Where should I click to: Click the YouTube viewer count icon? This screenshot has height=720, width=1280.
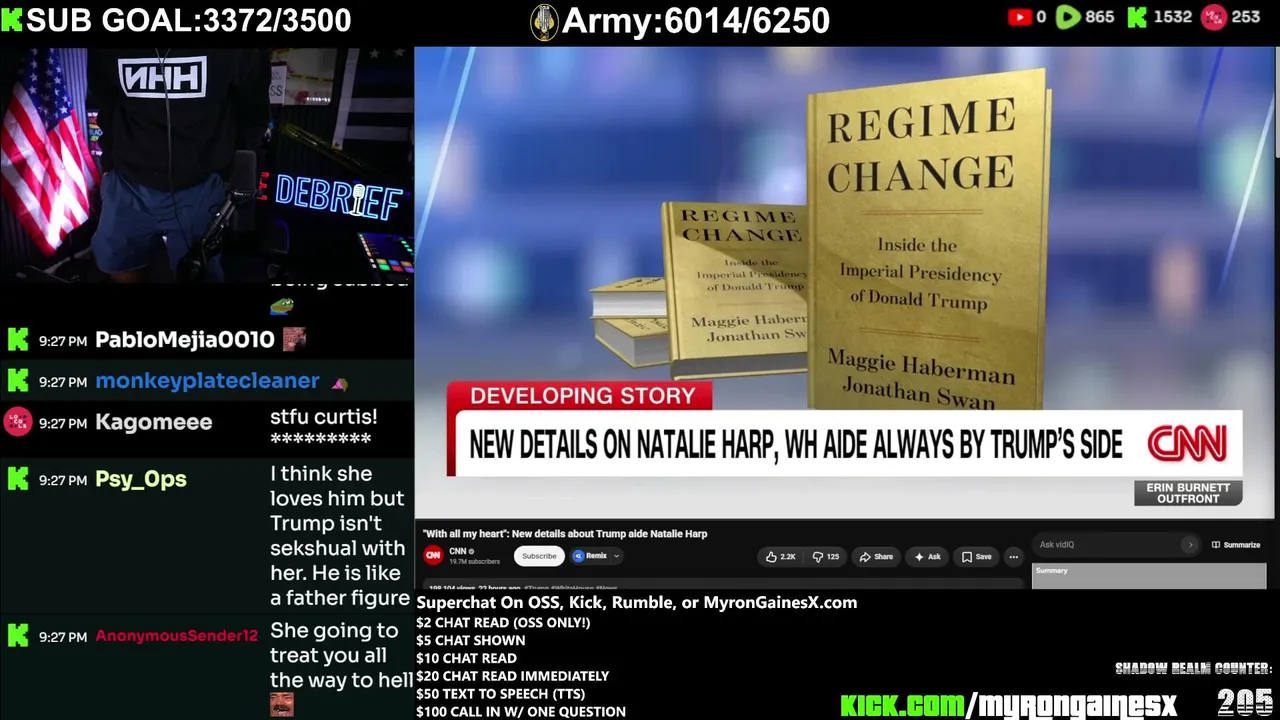pos(1019,17)
